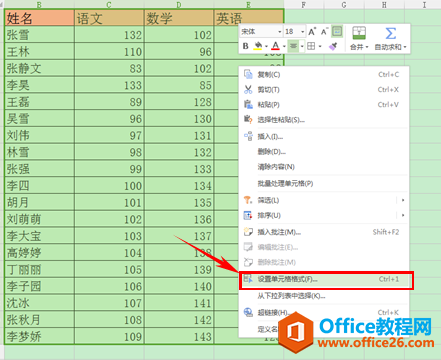Apply borders with the border grid icon
The height and width of the screenshot is (360, 441).
pyautogui.click(x=311, y=46)
